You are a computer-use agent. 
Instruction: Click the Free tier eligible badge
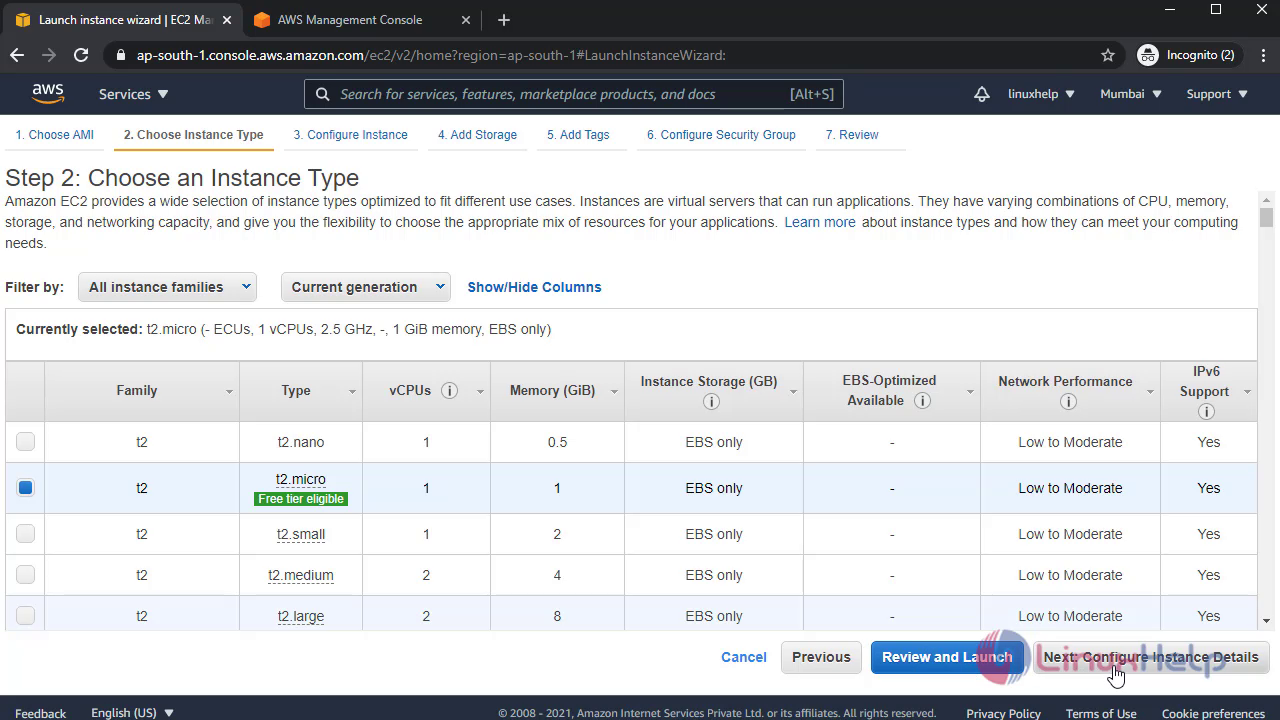(x=301, y=499)
